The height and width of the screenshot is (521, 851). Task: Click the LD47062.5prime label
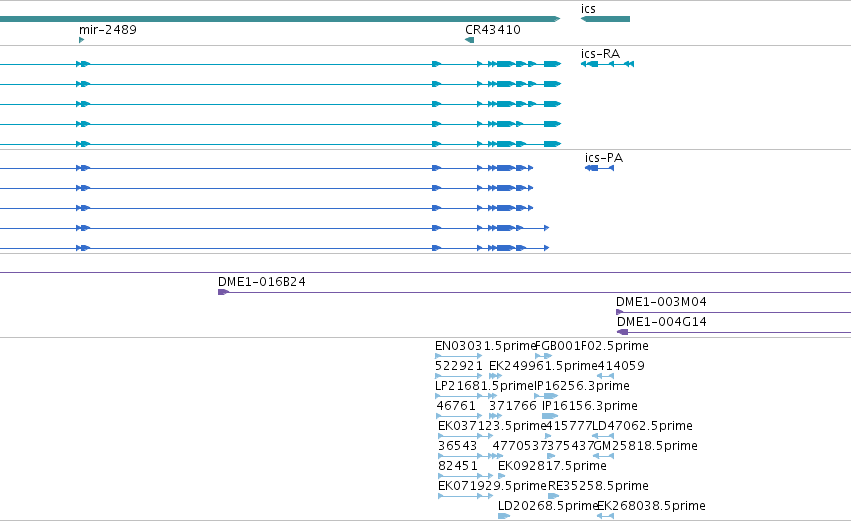(x=642, y=426)
